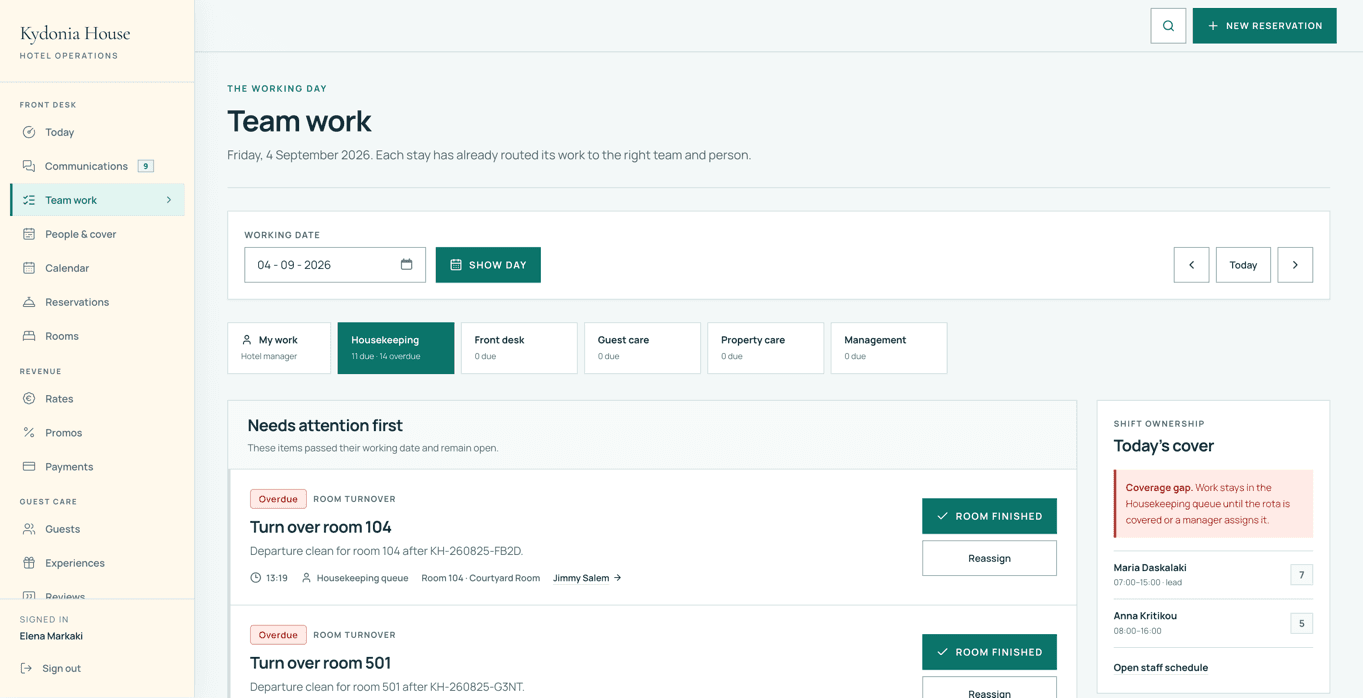Switch to the Management tab

coord(889,348)
